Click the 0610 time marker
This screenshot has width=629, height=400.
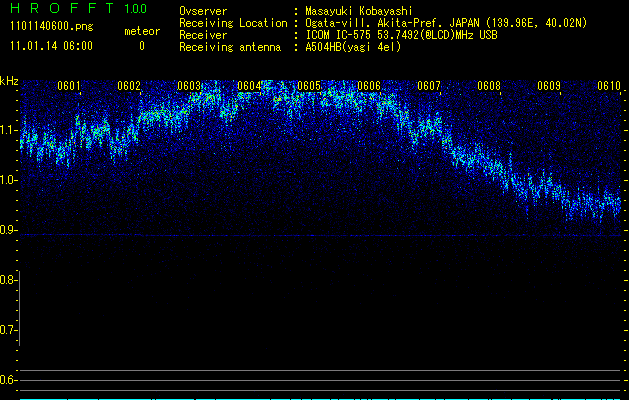tap(609, 86)
